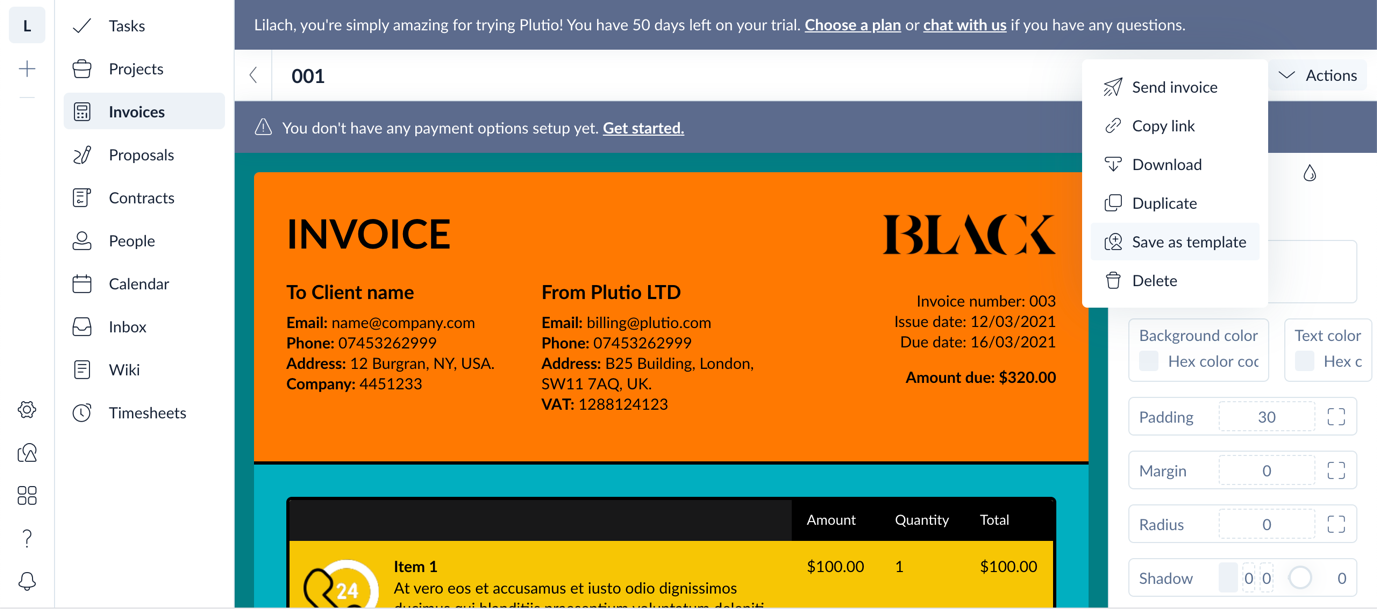Pick the Background color swatch
This screenshot has width=1377, height=611.
click(1149, 361)
